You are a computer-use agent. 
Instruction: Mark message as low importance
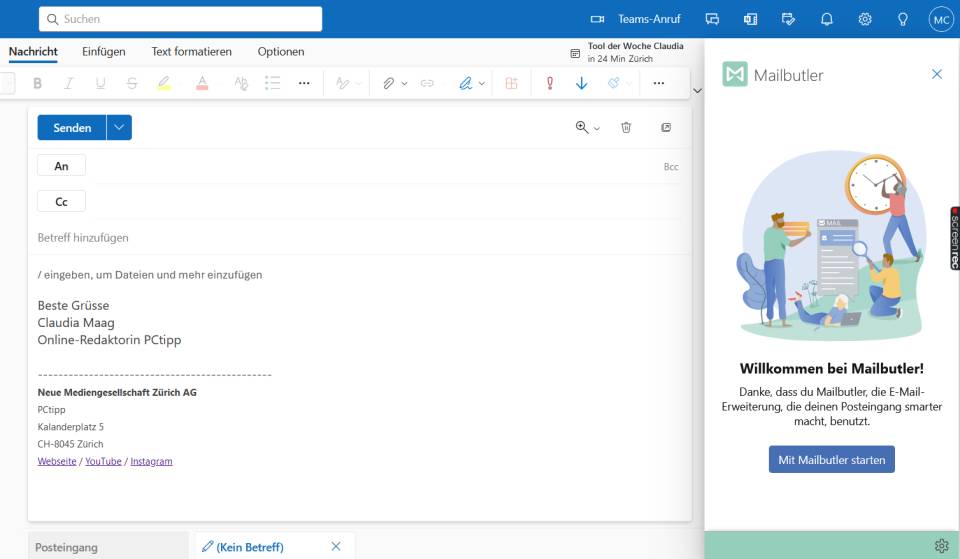pyautogui.click(x=582, y=83)
